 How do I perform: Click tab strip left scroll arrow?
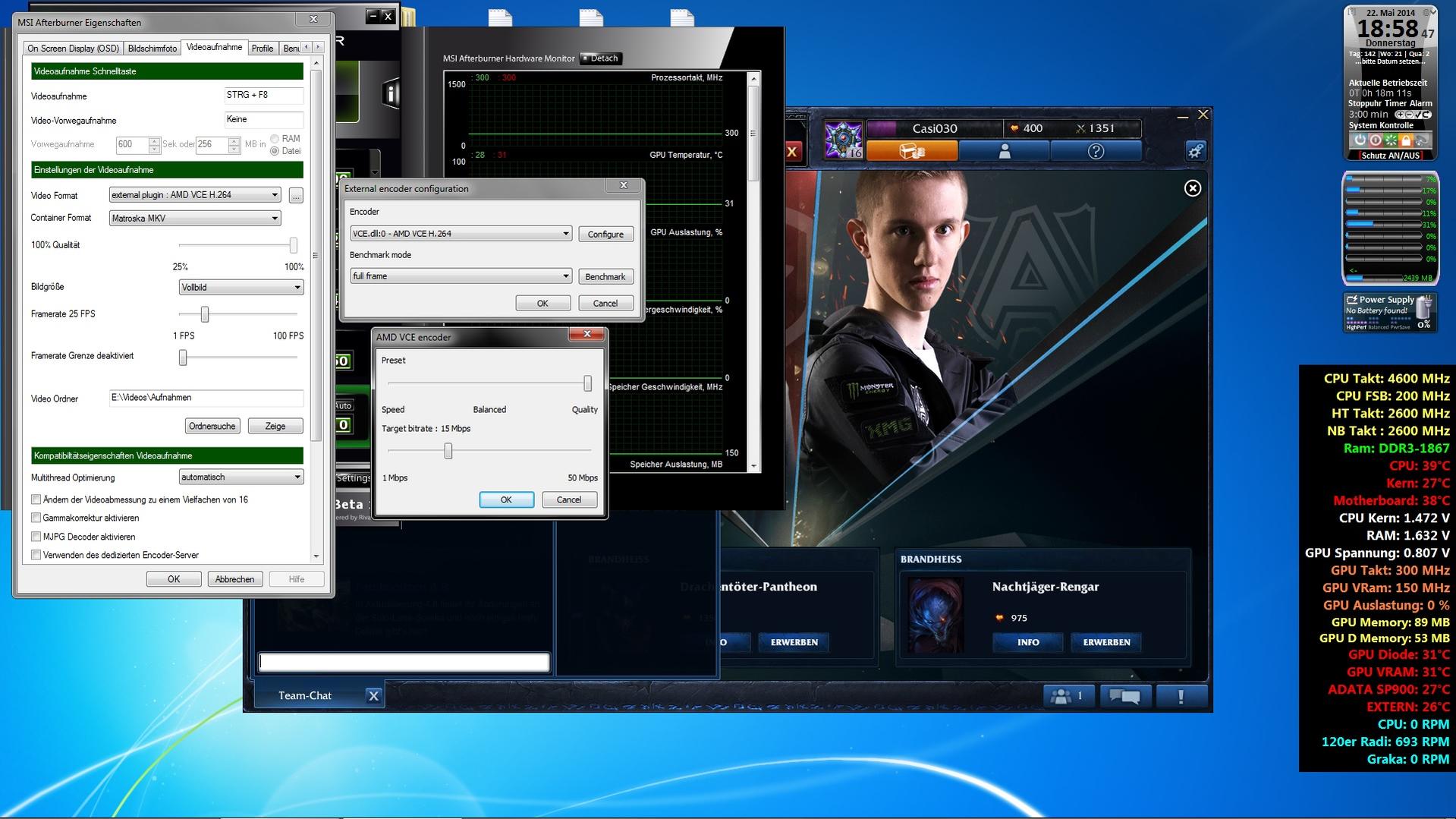(306, 47)
